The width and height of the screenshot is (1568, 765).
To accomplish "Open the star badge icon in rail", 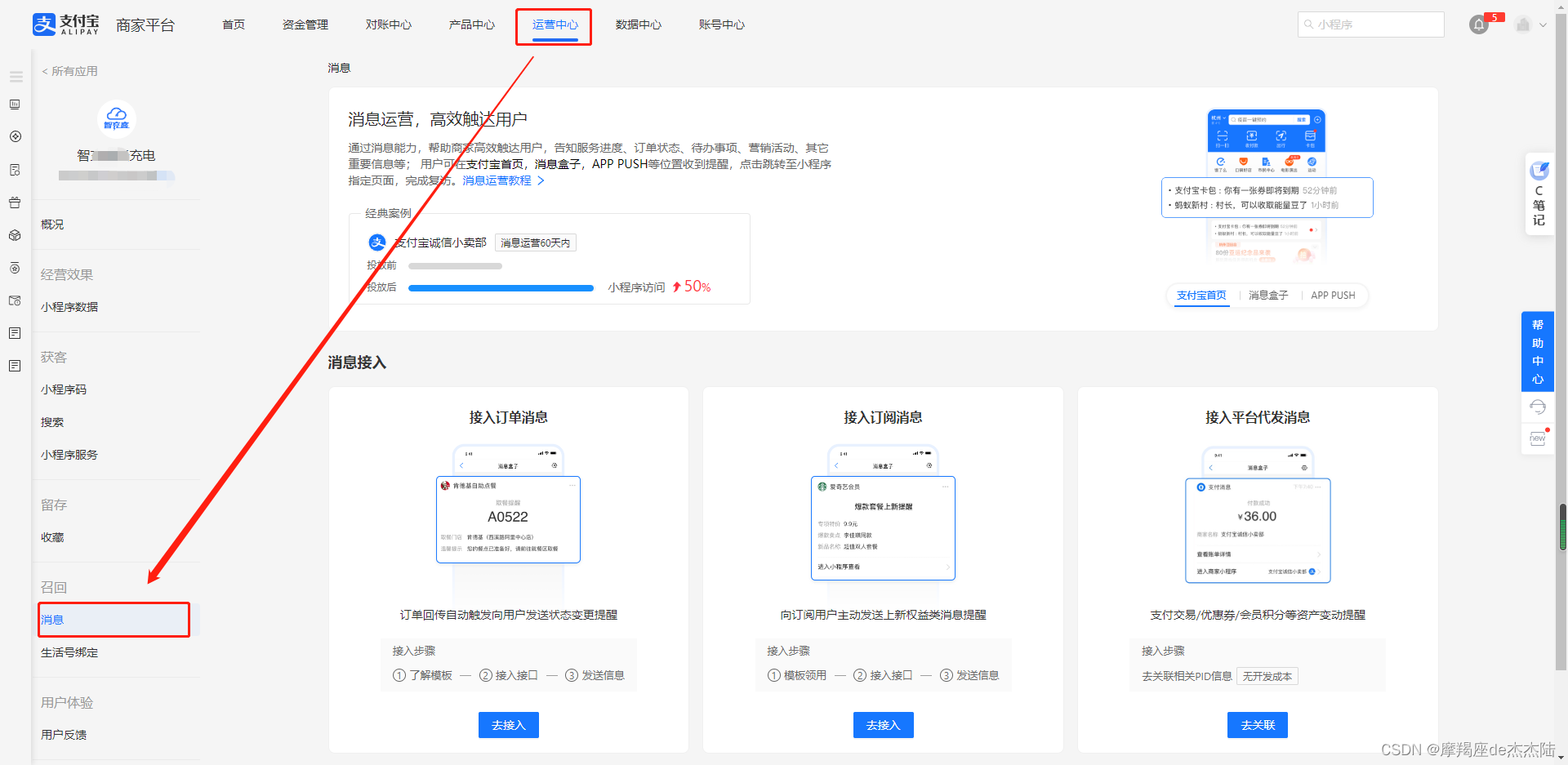I will (15, 268).
